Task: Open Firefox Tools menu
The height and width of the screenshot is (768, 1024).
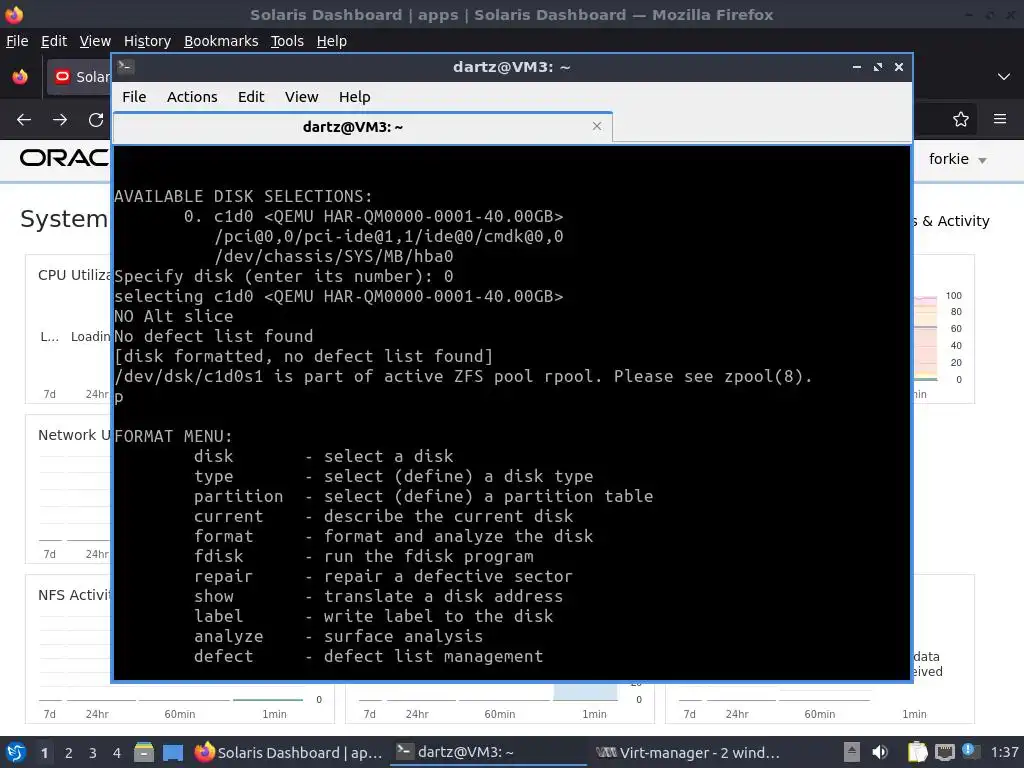Action: click(287, 41)
